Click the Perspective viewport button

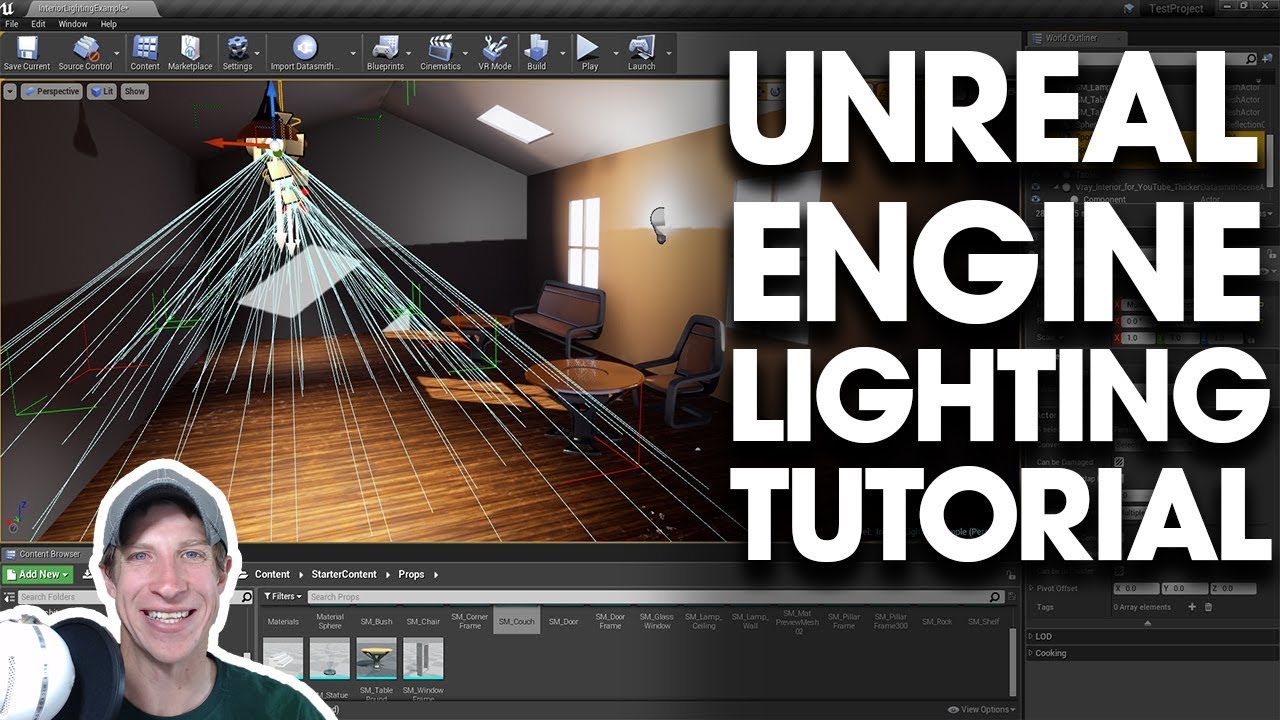coord(51,91)
